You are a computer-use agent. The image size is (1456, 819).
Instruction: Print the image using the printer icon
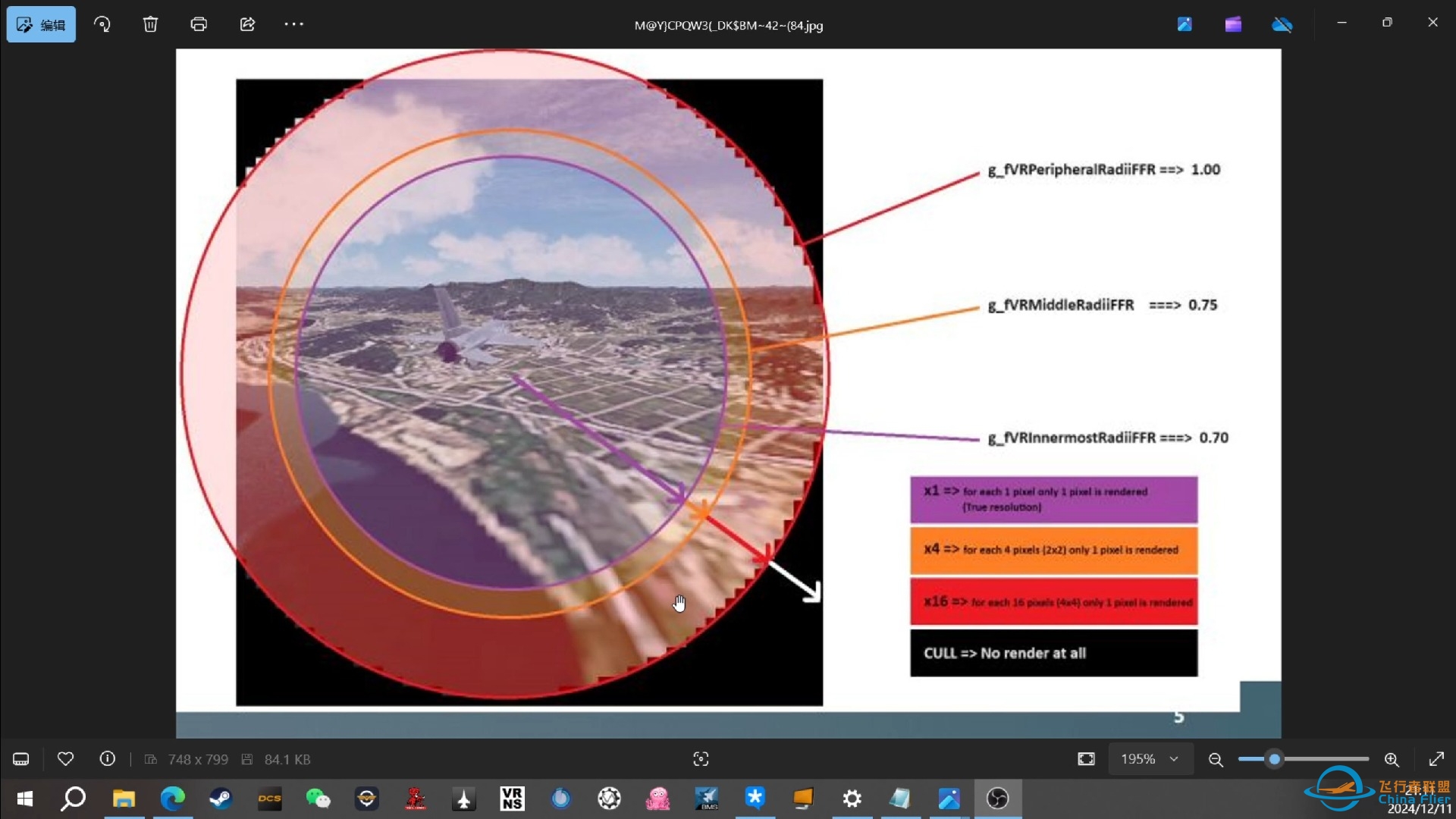point(199,24)
